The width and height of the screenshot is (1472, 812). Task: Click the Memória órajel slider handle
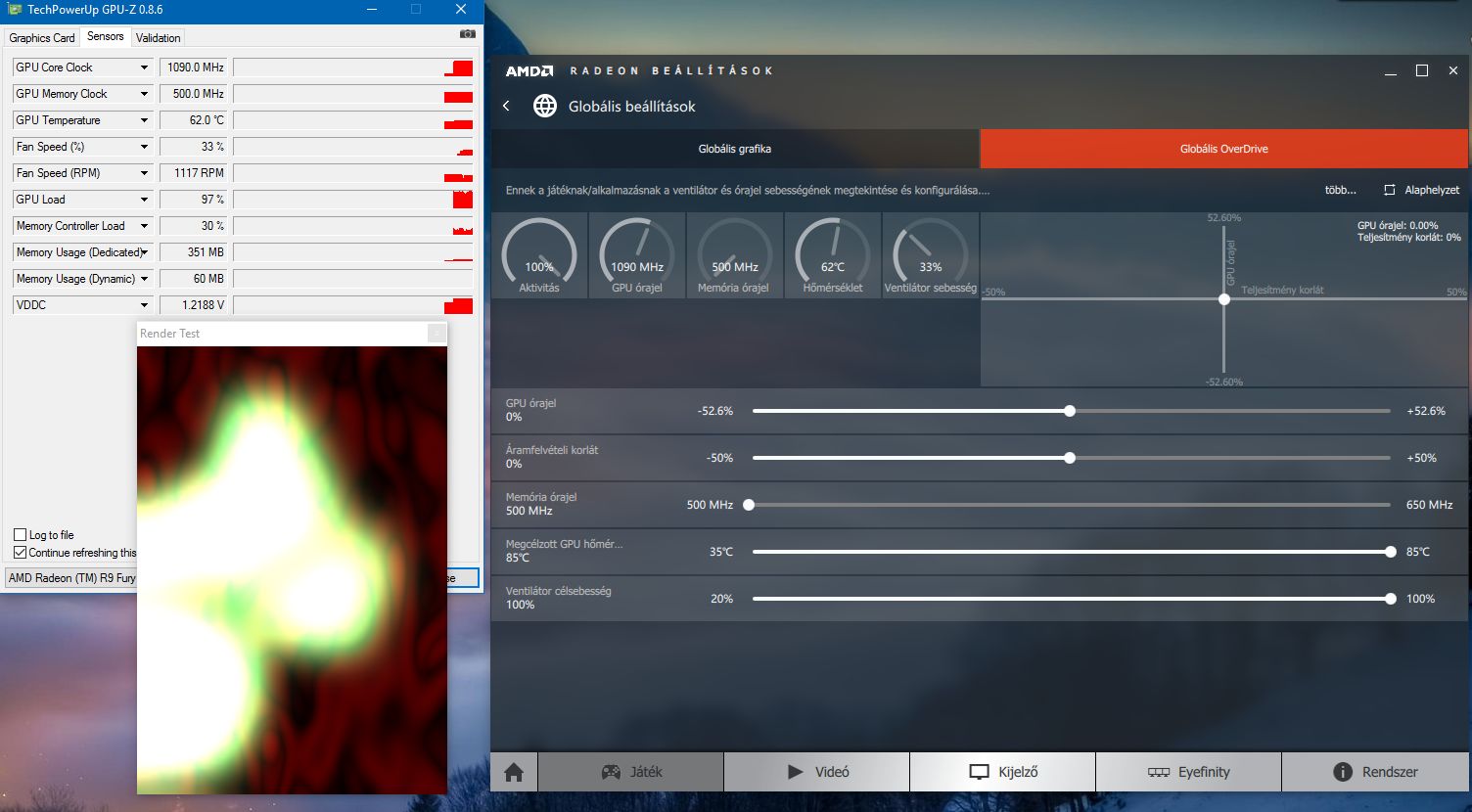(749, 505)
